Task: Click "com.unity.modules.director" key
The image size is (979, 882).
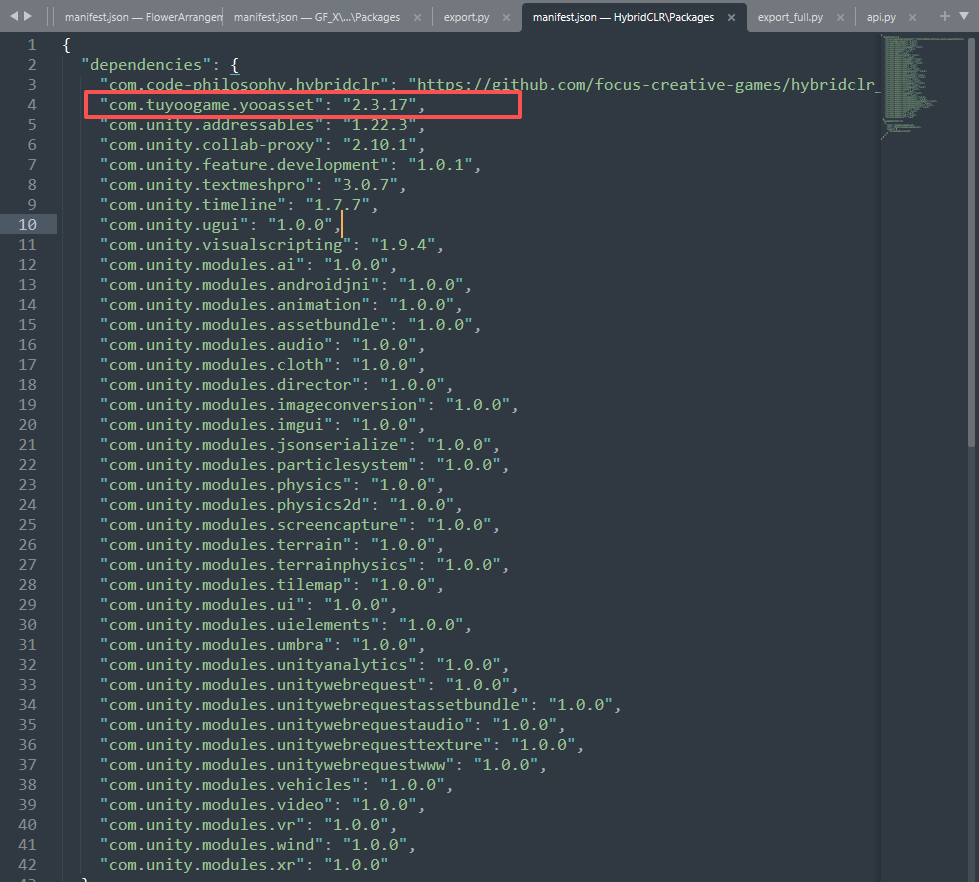Action: (230, 385)
